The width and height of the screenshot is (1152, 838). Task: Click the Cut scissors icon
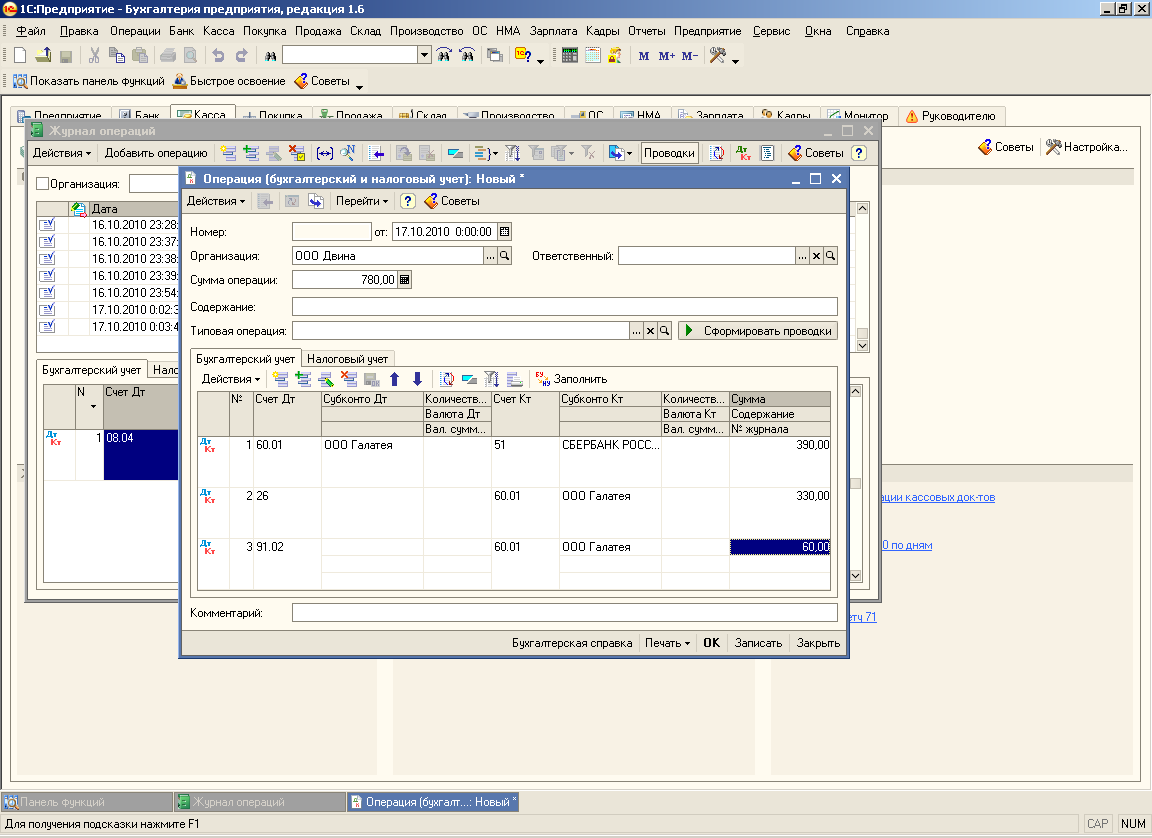[94, 55]
